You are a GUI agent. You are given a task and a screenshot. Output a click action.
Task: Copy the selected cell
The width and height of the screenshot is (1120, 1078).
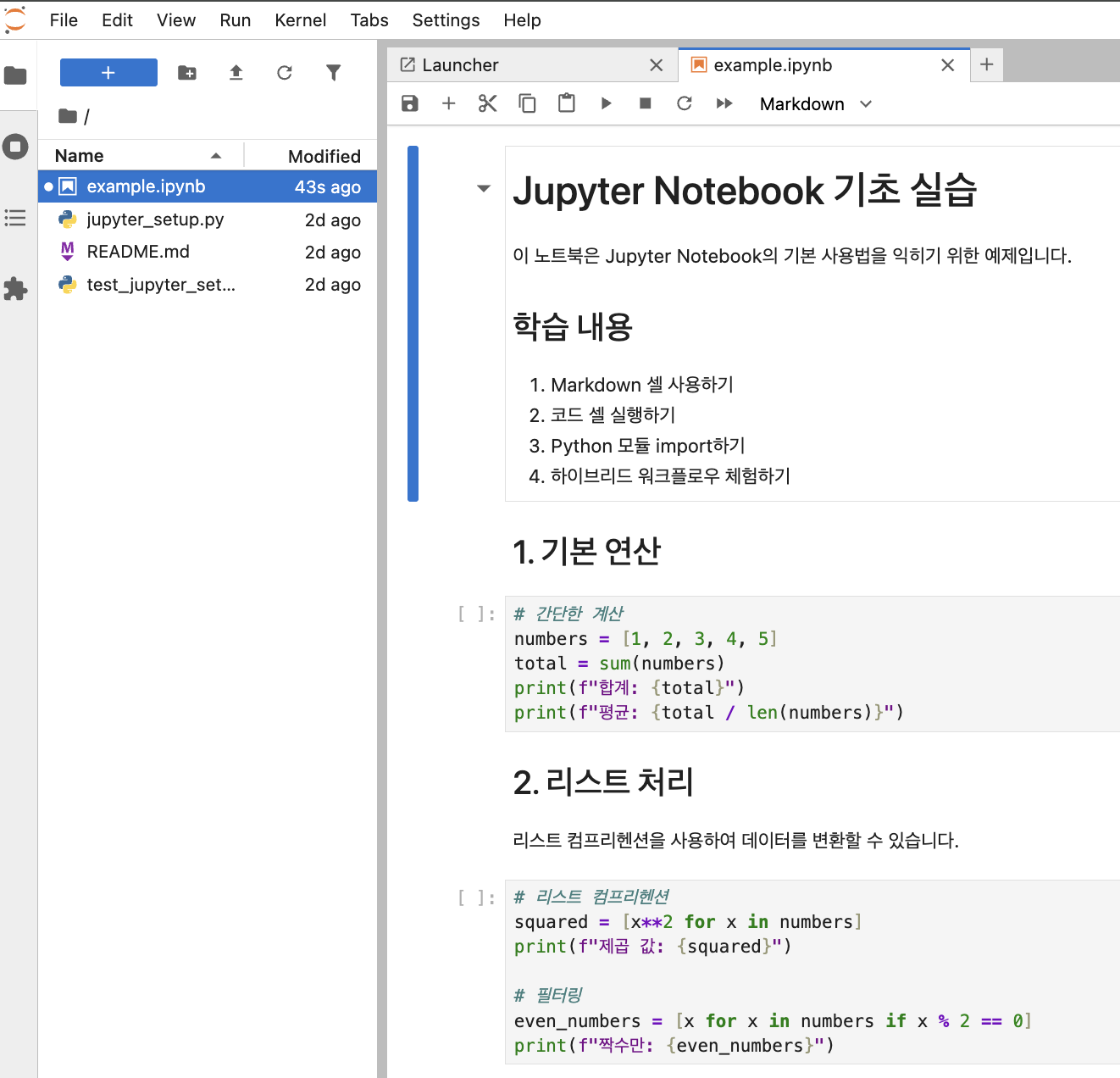(527, 103)
